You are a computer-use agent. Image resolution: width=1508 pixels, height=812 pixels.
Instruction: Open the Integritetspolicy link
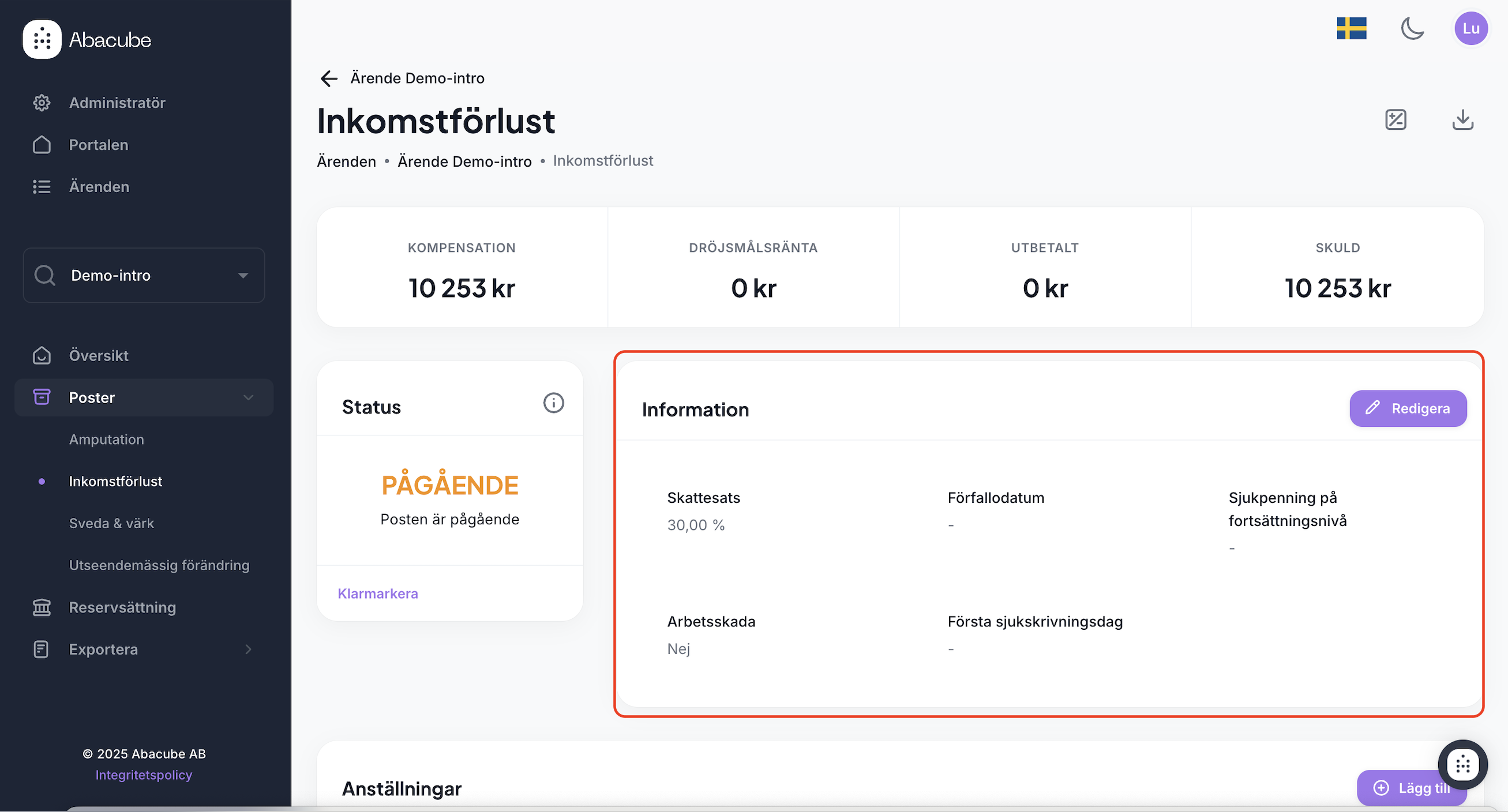tap(144, 775)
